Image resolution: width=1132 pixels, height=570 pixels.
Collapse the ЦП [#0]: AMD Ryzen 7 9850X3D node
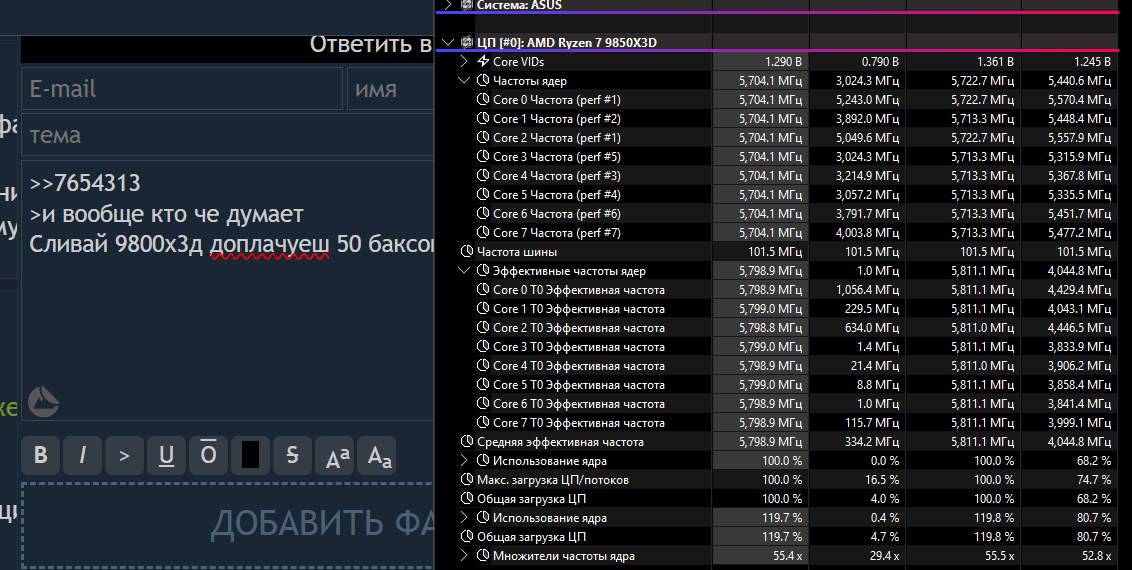[448, 43]
